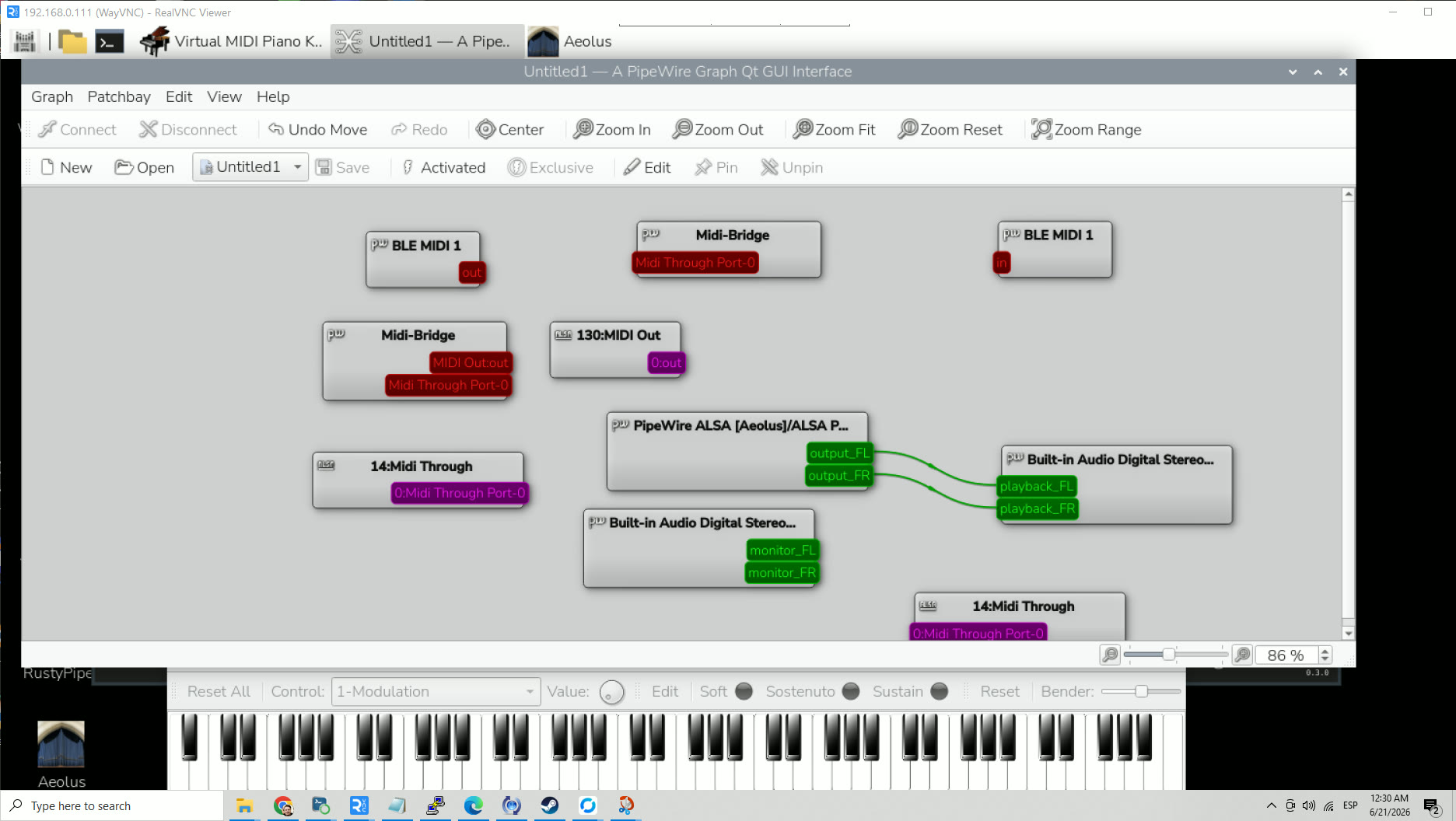1456x821 pixels.
Task: Open a patchbay file
Action: [145, 167]
